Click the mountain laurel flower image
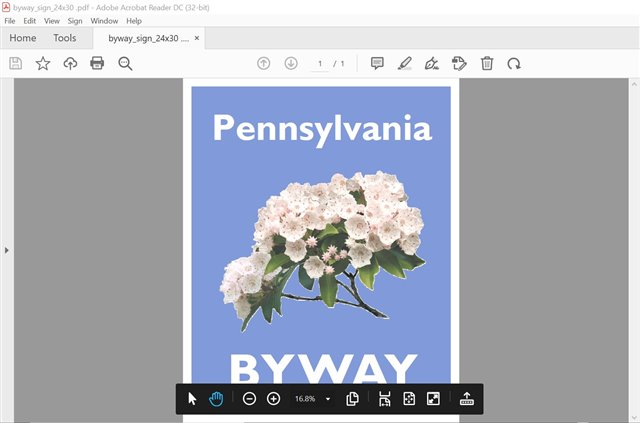 click(x=322, y=251)
